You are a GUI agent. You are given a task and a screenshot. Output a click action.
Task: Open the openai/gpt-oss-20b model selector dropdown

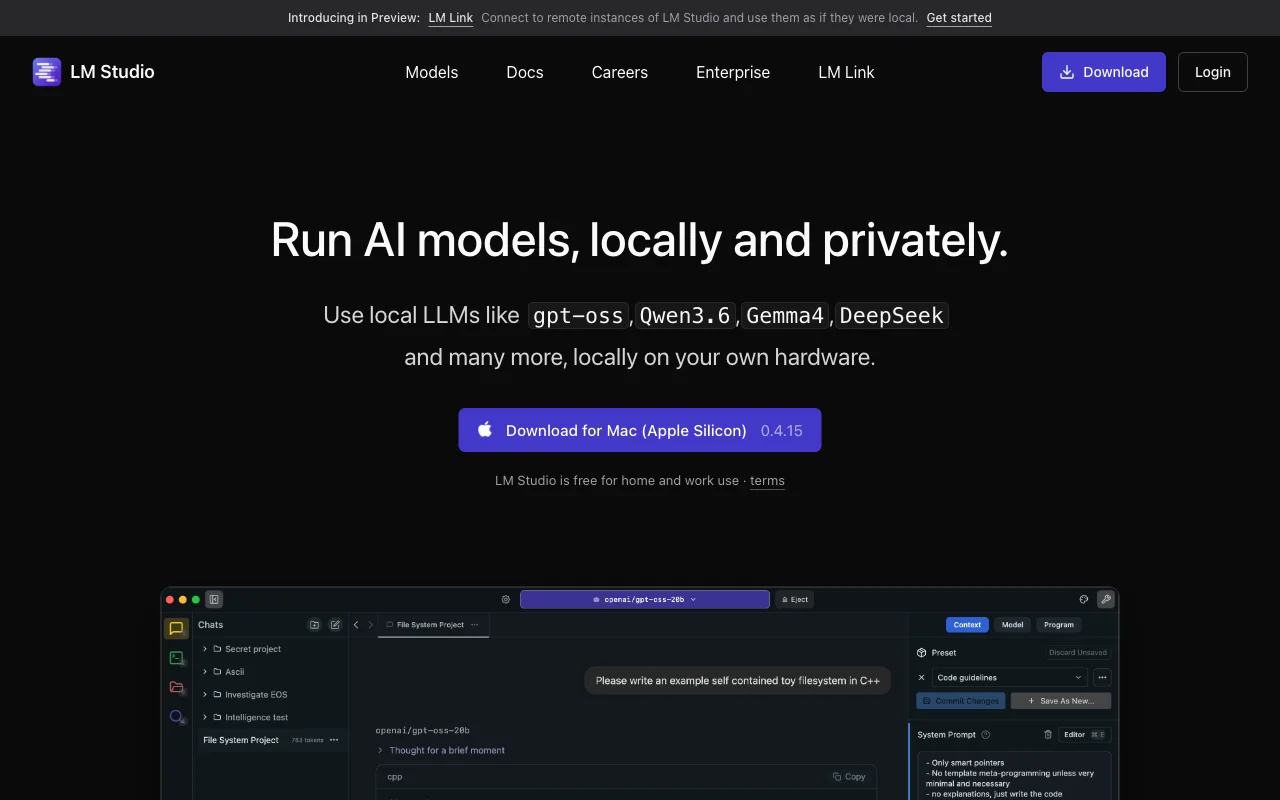(645, 599)
